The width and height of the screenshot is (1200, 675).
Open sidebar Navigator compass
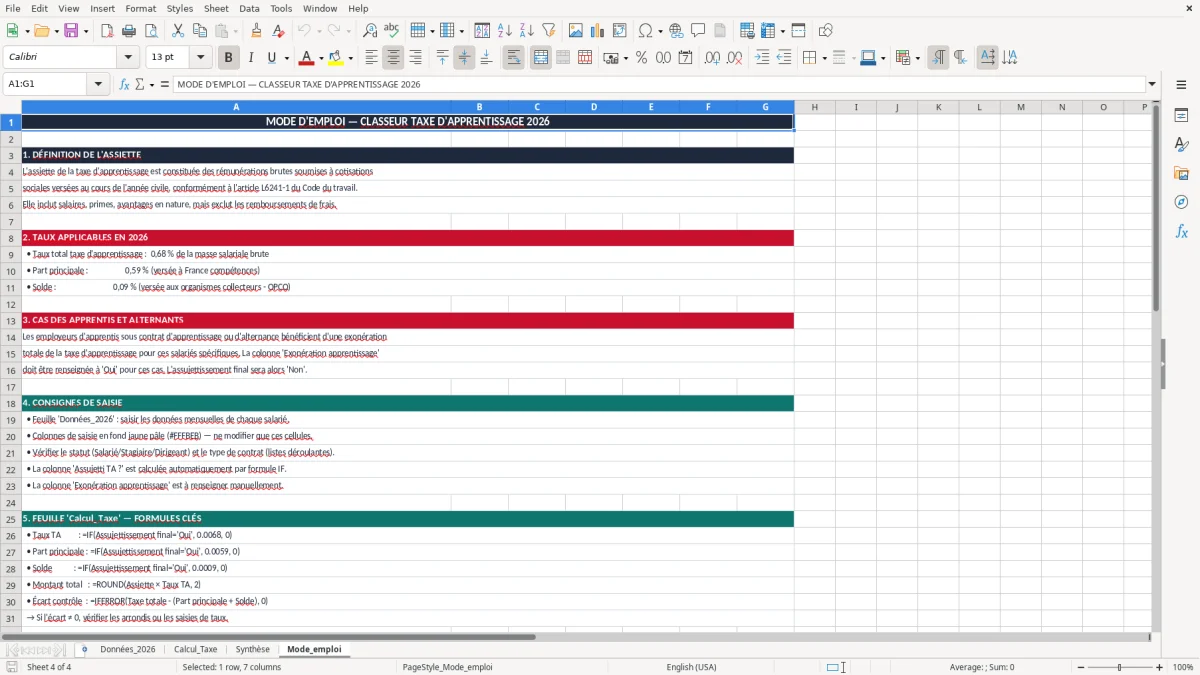[x=1181, y=202]
